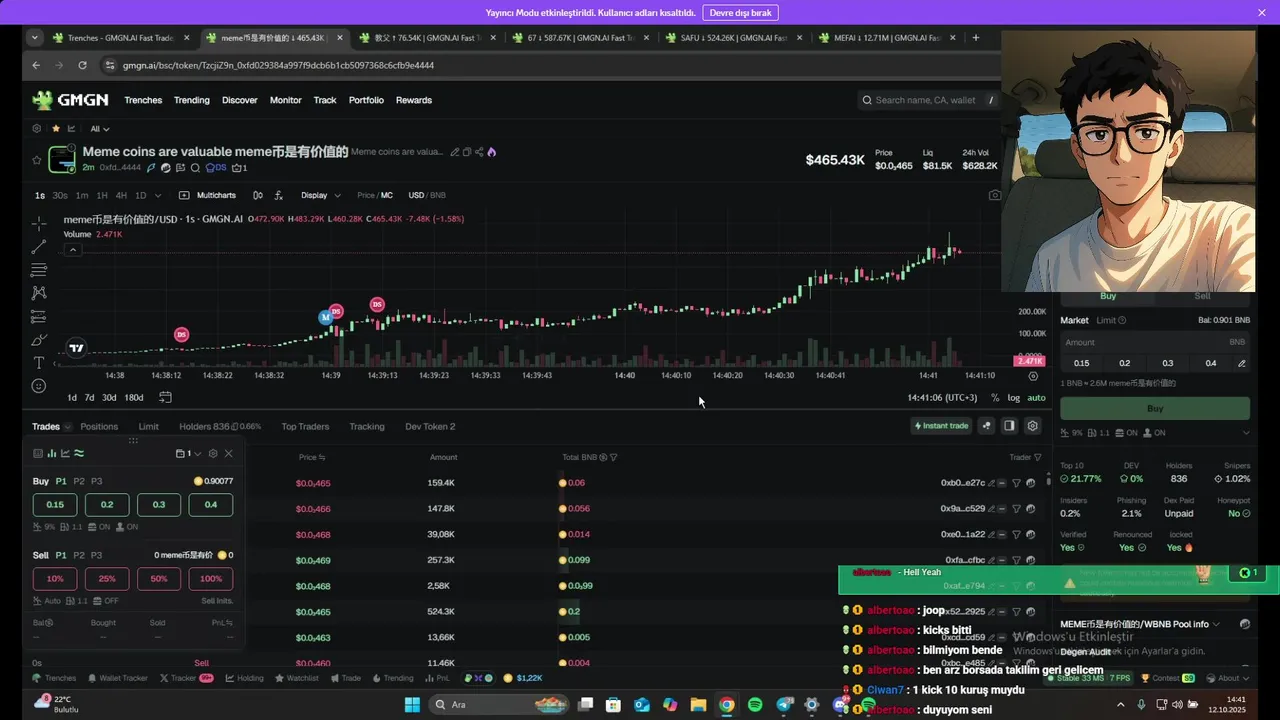
Task: Open wallet selector dropdown in floating panel
Action: (x=188, y=453)
